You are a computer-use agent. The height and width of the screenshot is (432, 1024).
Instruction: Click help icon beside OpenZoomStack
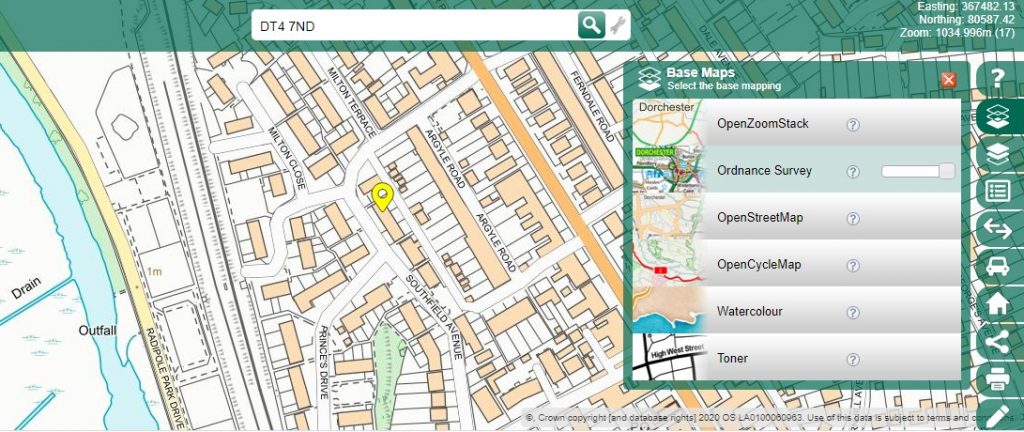853,125
